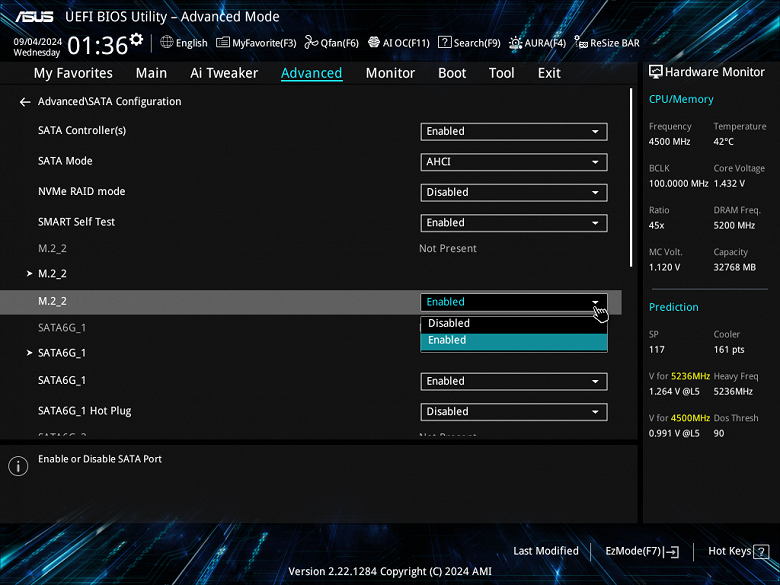Open the Search(F9) question mark icon

tap(444, 42)
